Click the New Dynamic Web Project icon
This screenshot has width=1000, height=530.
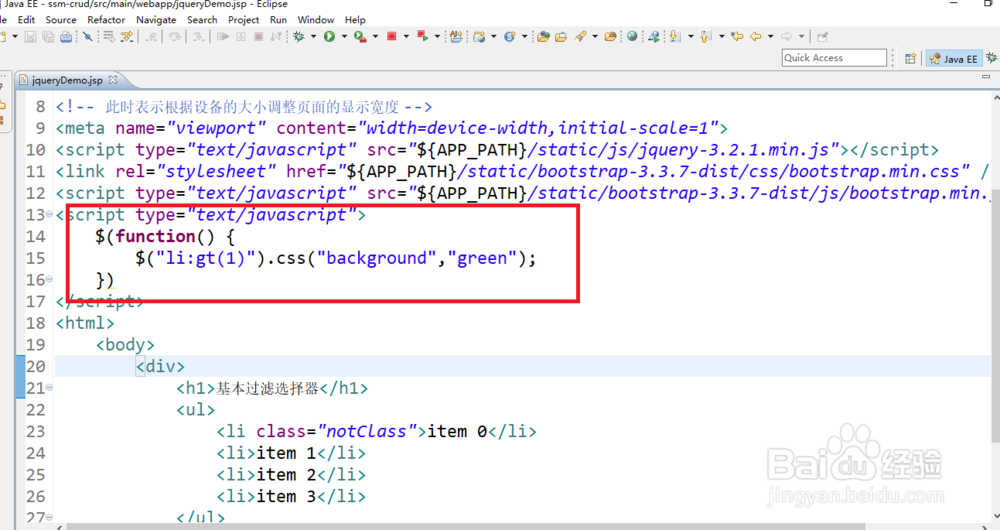pos(479,37)
